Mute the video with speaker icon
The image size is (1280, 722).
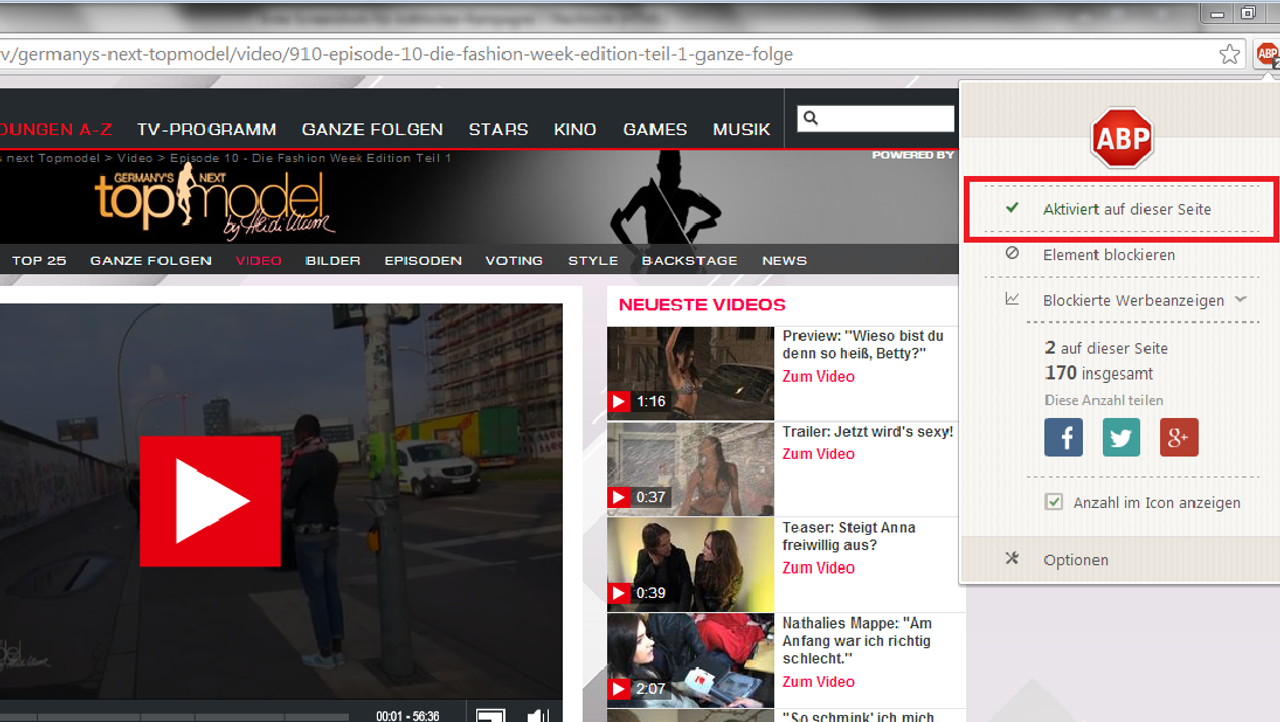tap(538, 715)
